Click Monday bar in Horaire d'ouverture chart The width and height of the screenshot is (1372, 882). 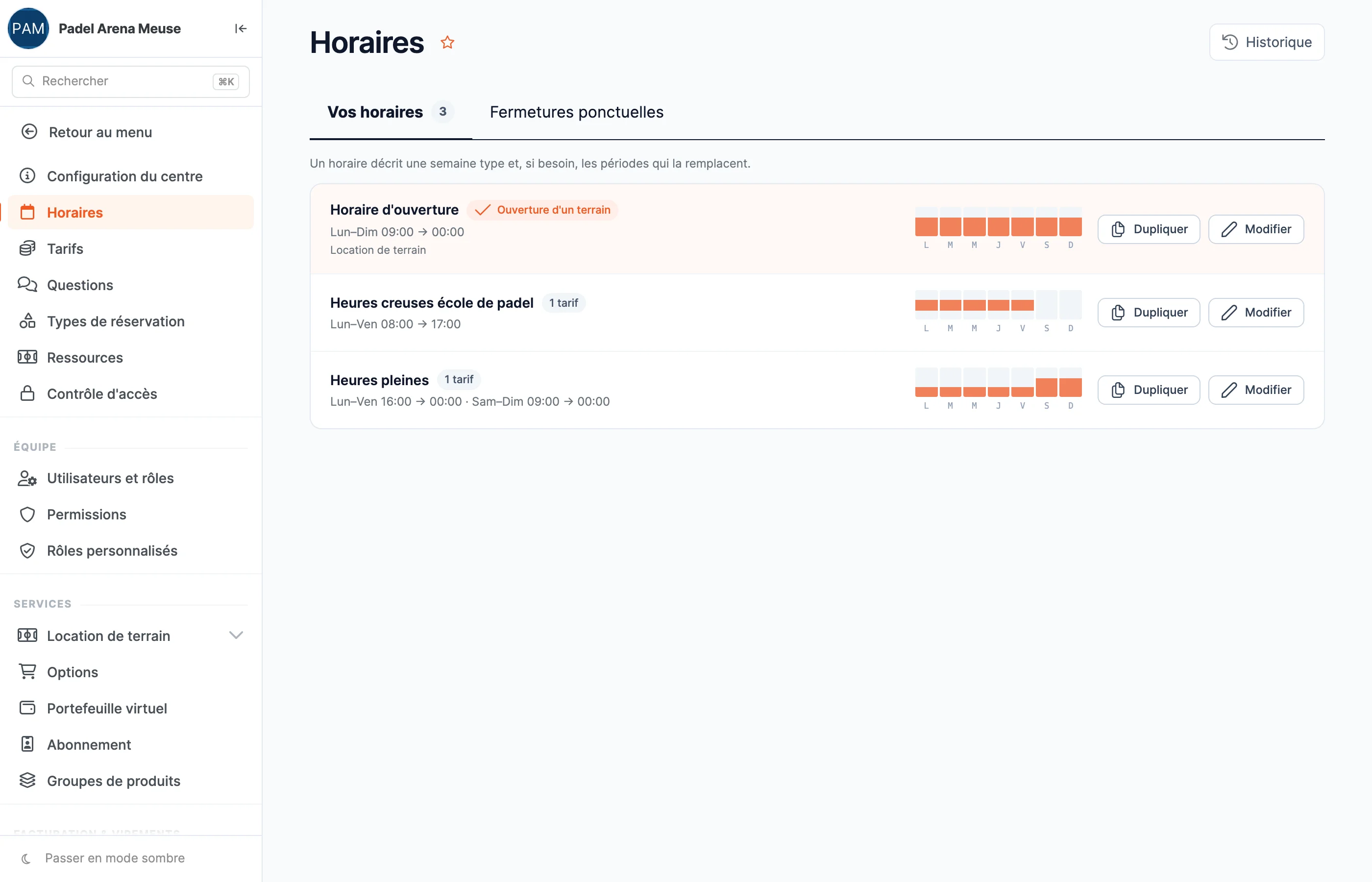[x=926, y=226]
